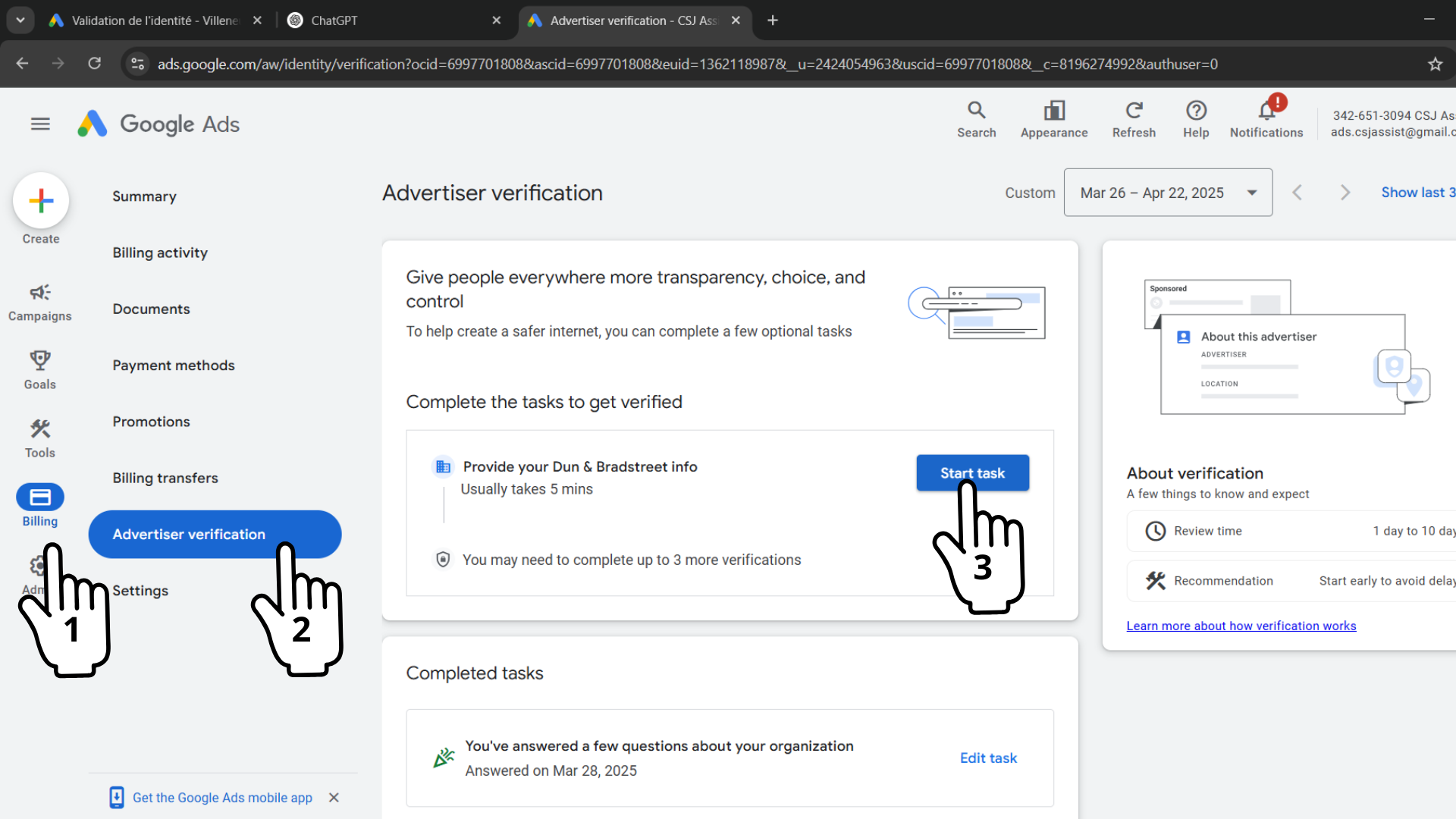Click the Refresh icon in header
Viewport: 1456px width, 819px height.
(1134, 111)
